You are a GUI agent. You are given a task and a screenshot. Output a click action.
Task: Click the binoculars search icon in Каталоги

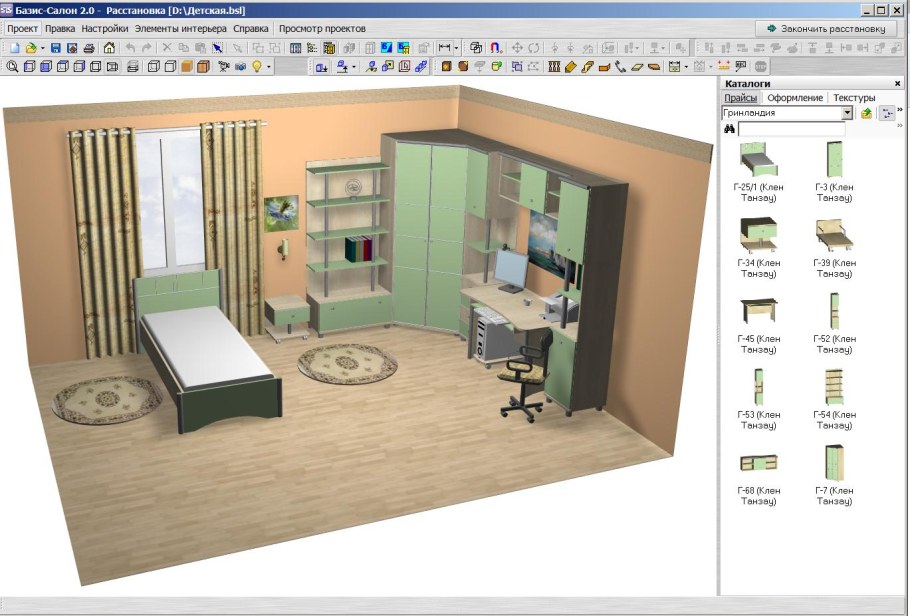click(x=730, y=128)
